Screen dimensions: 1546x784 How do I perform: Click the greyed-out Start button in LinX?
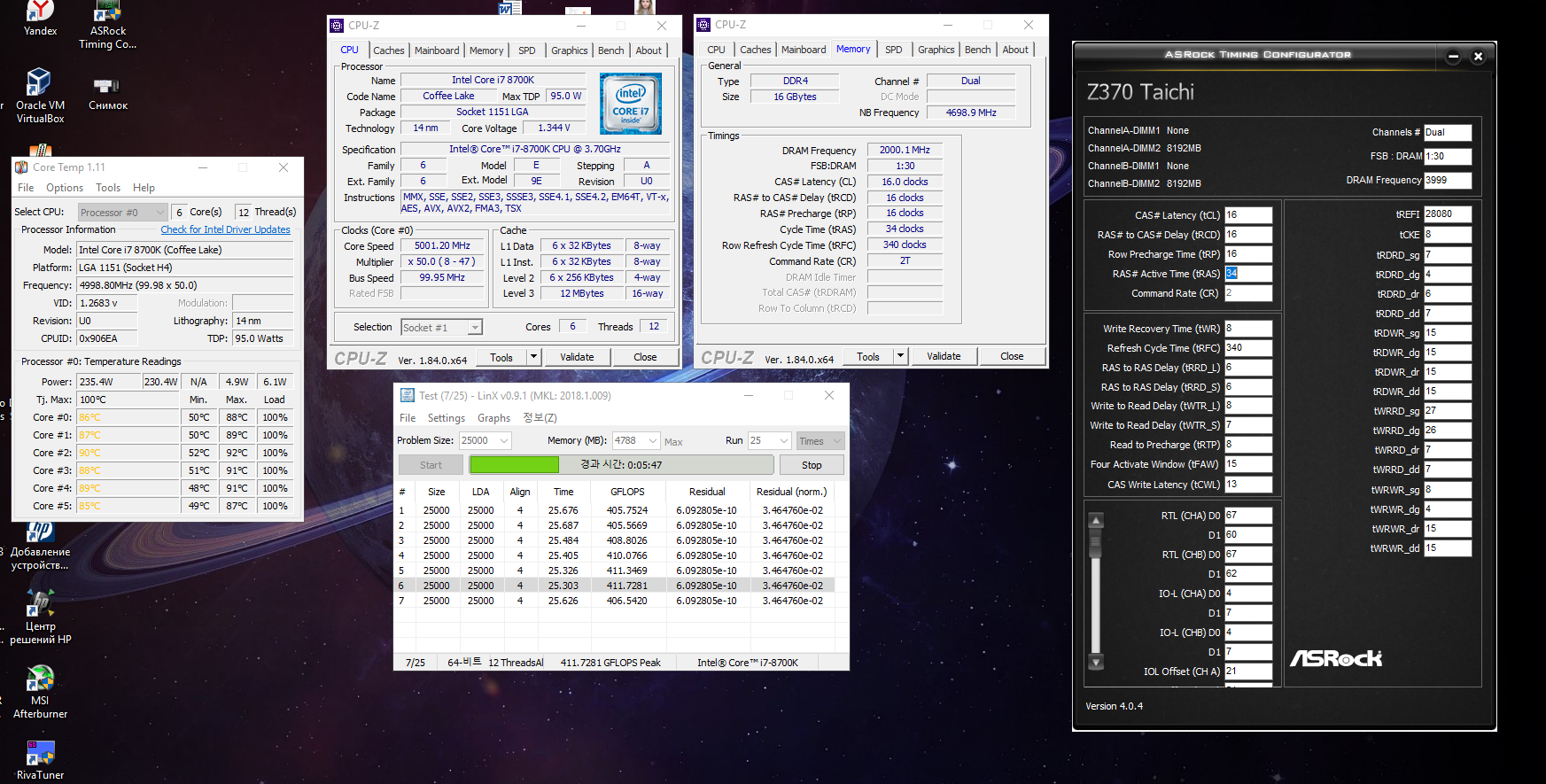click(431, 465)
